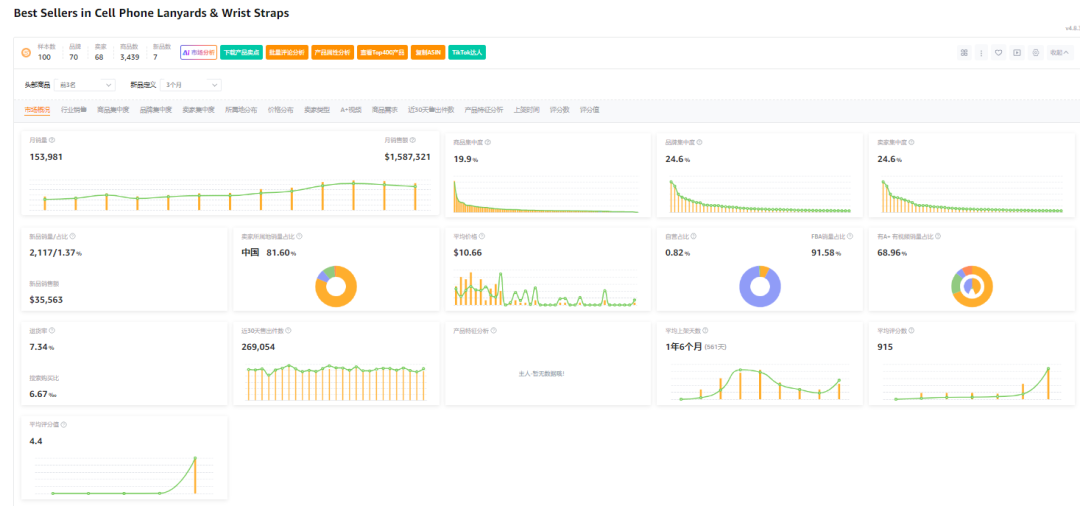Click help icon next to FBA销量占比
Image resolution: width=1080 pixels, height=506 pixels.
(851, 235)
